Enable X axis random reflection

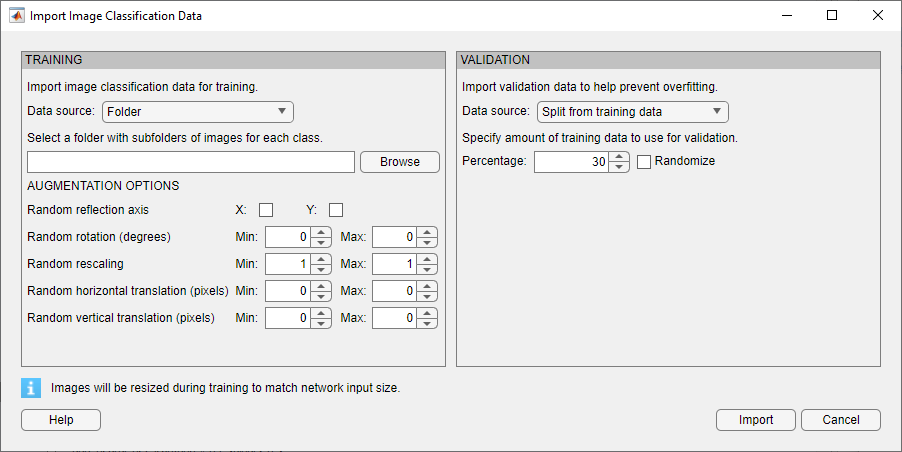tap(266, 210)
